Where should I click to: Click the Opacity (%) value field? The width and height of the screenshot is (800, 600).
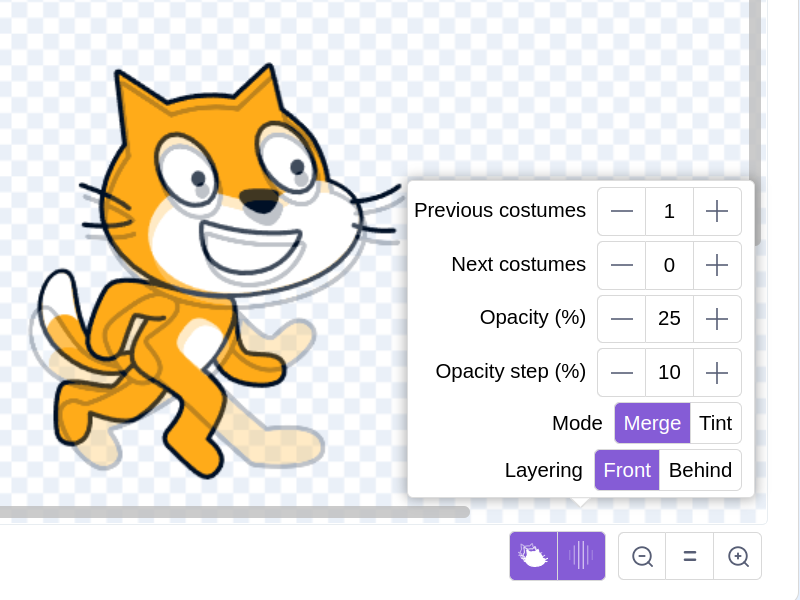(x=669, y=319)
